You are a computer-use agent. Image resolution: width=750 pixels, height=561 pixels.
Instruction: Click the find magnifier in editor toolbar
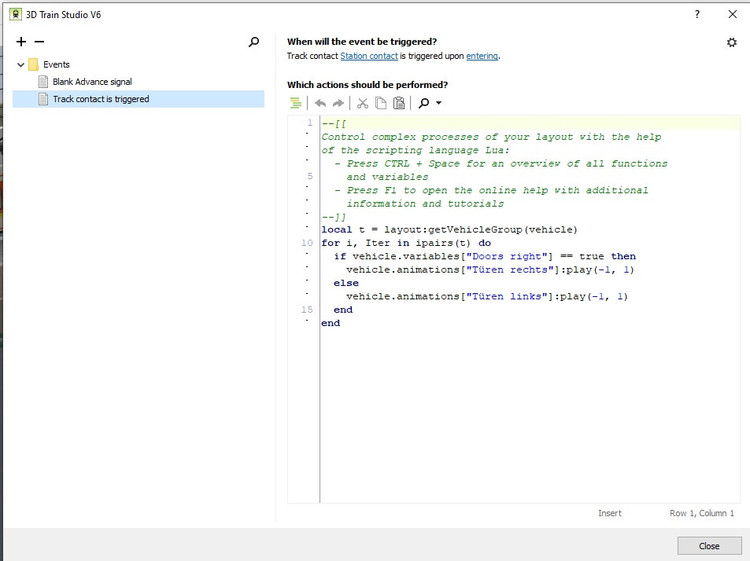point(424,103)
